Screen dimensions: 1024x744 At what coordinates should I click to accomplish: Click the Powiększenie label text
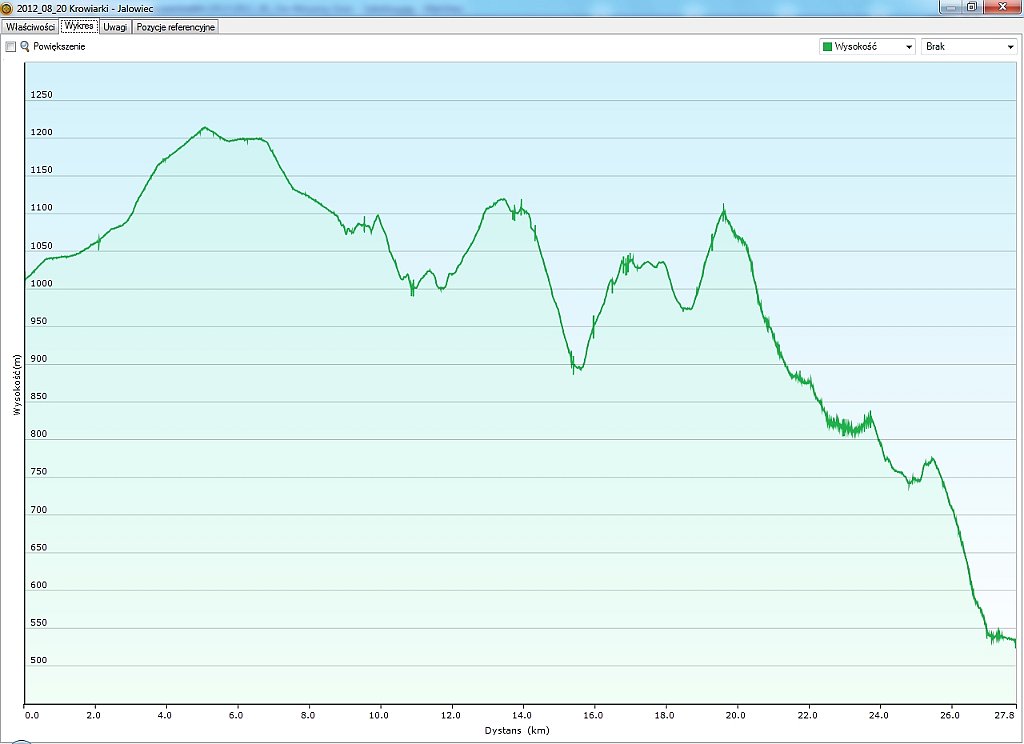click(x=59, y=47)
